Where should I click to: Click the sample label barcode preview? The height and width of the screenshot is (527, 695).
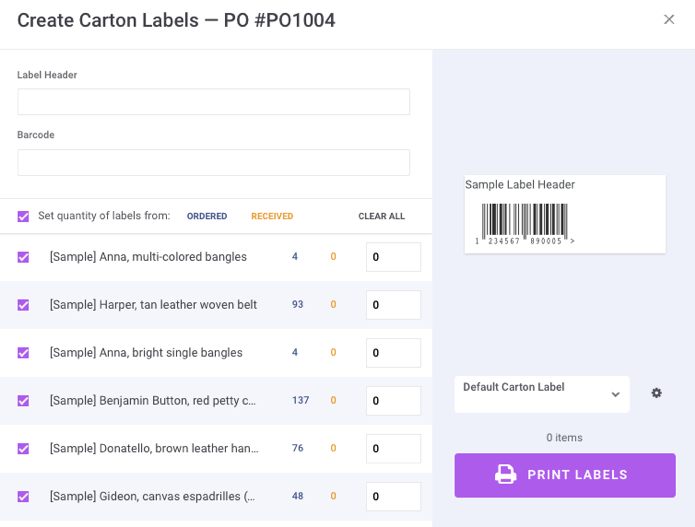tap(525, 224)
